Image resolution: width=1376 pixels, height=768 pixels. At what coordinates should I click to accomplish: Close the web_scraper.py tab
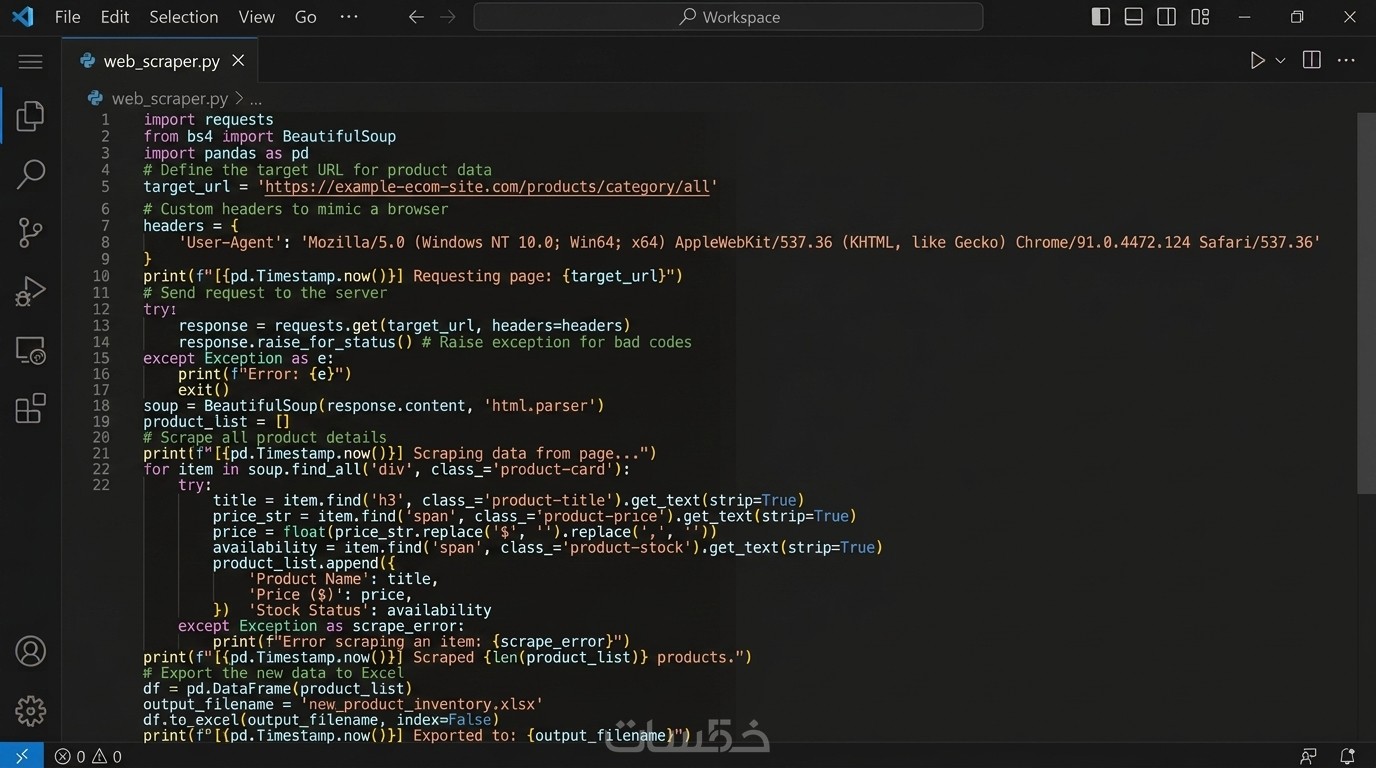tap(238, 61)
